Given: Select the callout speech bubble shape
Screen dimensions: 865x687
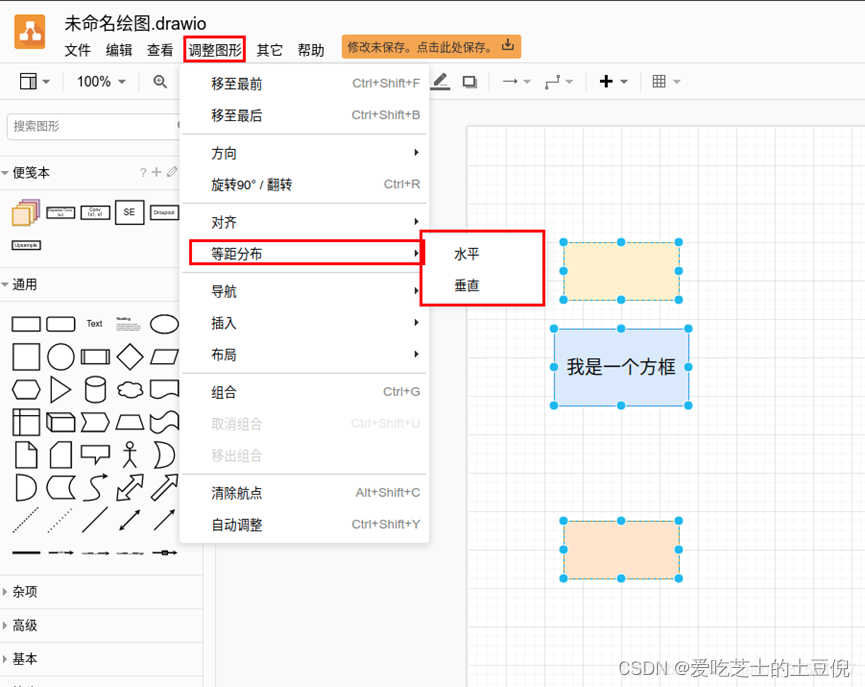Looking at the screenshot, I should pos(95,455).
